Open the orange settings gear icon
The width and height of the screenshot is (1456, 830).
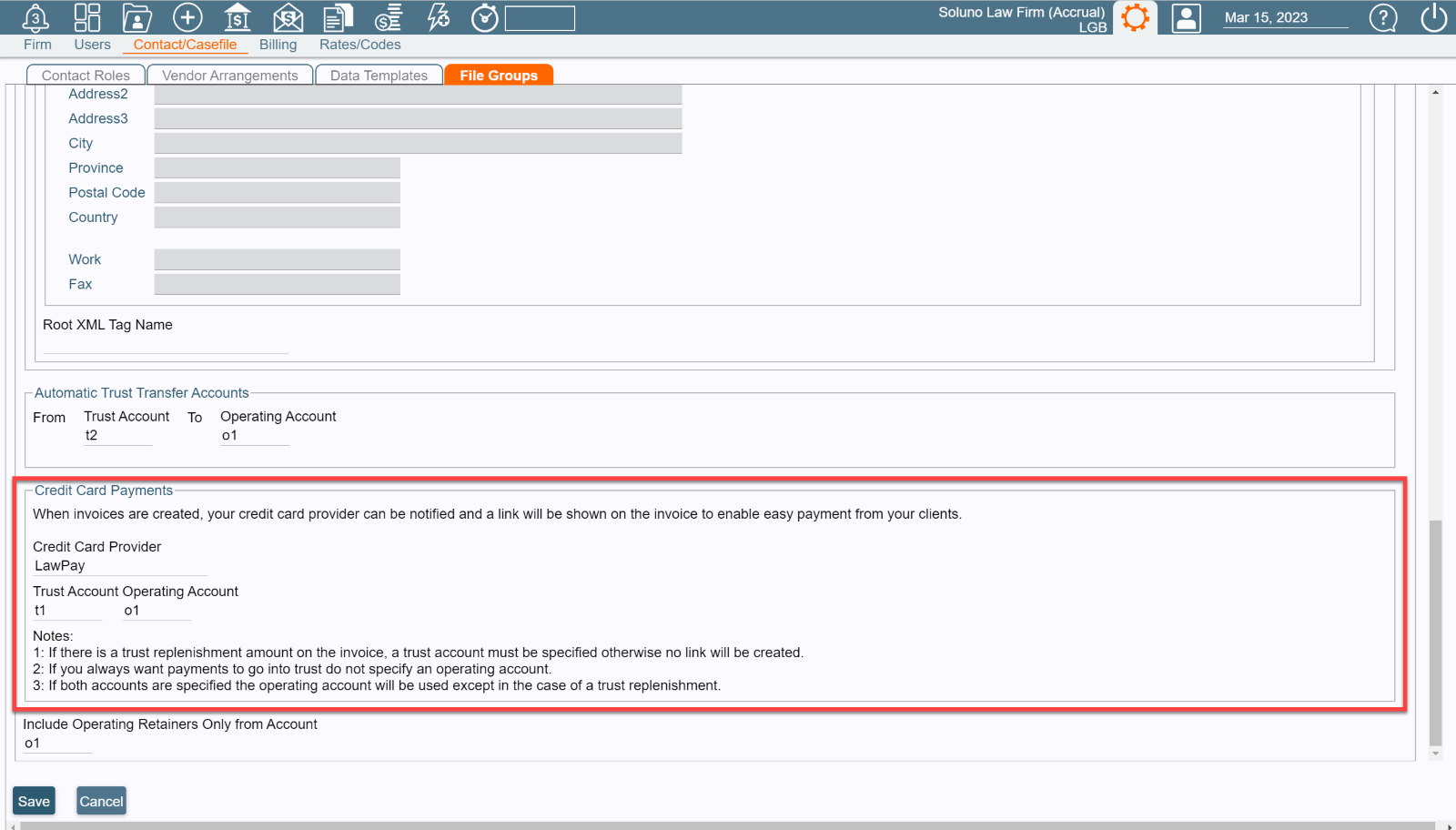[x=1135, y=17]
